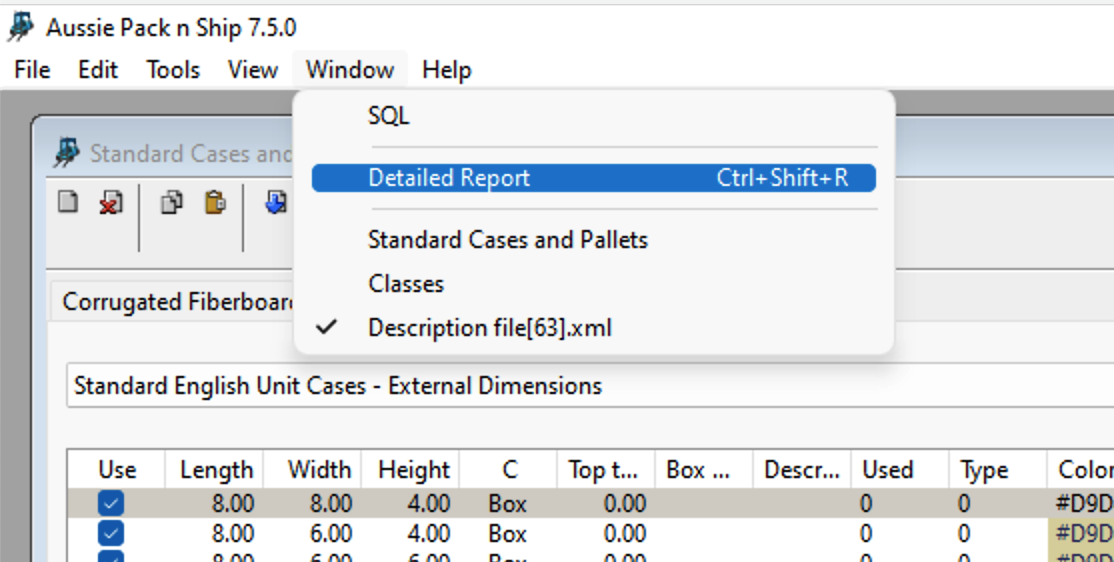1114x562 pixels.
Task: Click the C column header
Action: (x=509, y=470)
